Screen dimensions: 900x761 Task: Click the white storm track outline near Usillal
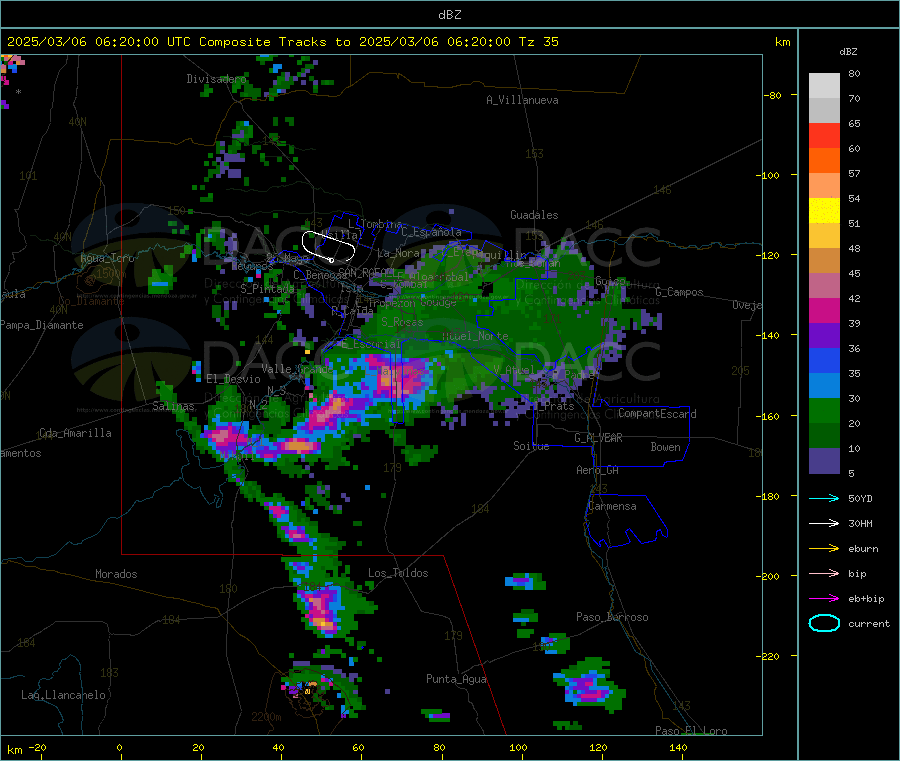pos(328,246)
